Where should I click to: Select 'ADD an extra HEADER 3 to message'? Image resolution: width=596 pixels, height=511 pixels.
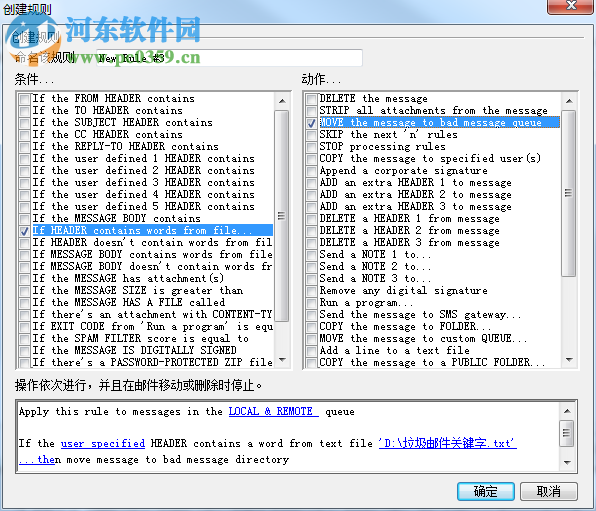pyautogui.click(x=415, y=206)
